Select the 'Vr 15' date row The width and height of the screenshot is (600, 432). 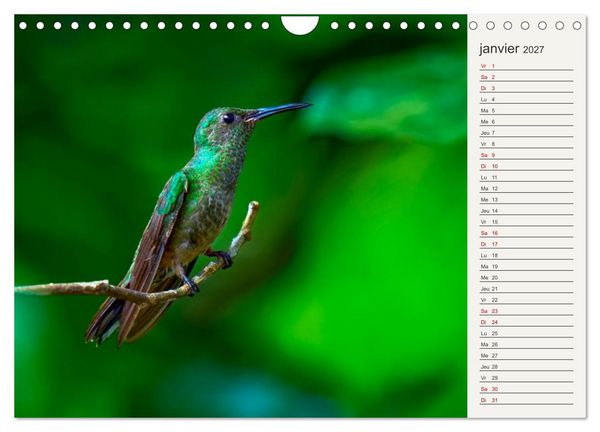point(527,222)
